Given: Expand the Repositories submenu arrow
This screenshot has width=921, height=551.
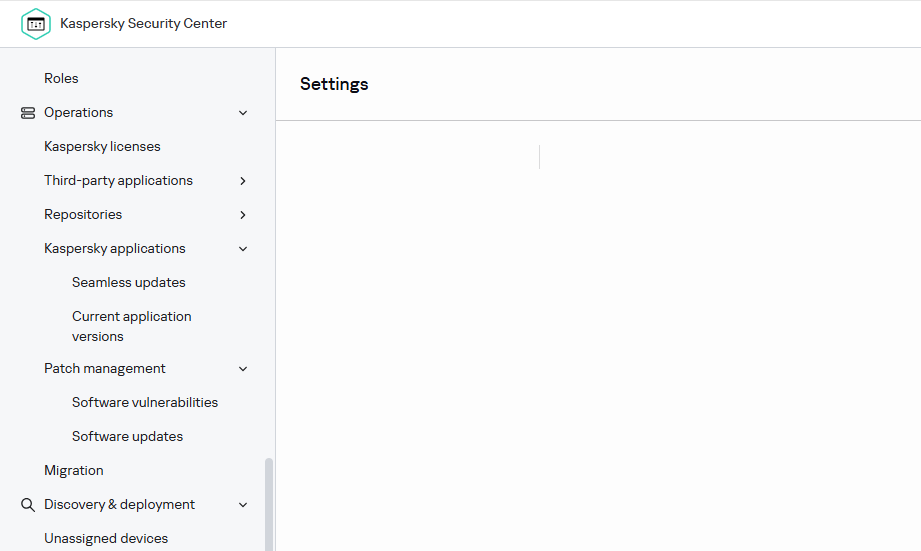Looking at the screenshot, I should click(243, 215).
